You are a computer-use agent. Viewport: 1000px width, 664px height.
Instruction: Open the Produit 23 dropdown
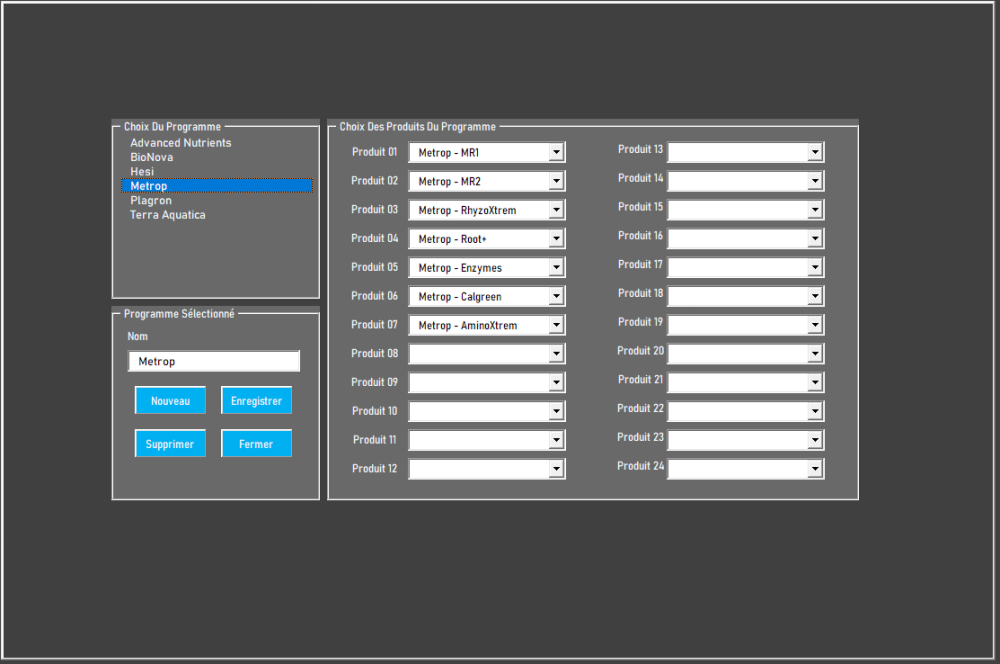[x=815, y=440]
